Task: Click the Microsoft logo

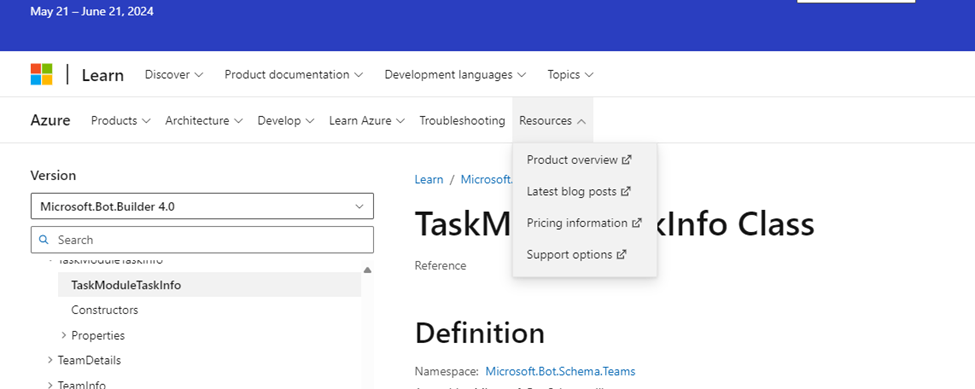Action: click(42, 75)
